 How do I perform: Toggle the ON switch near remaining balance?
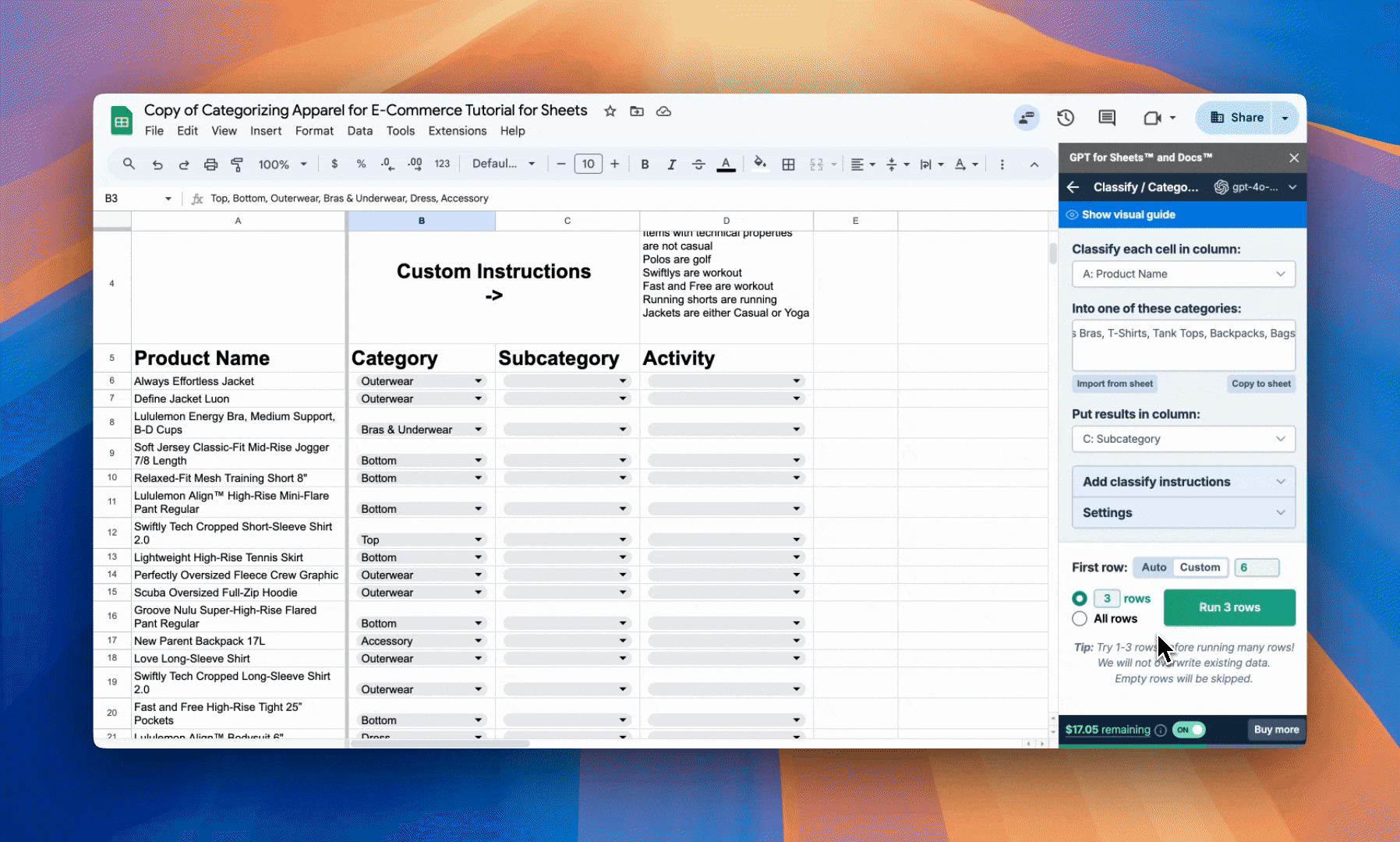coord(1189,730)
